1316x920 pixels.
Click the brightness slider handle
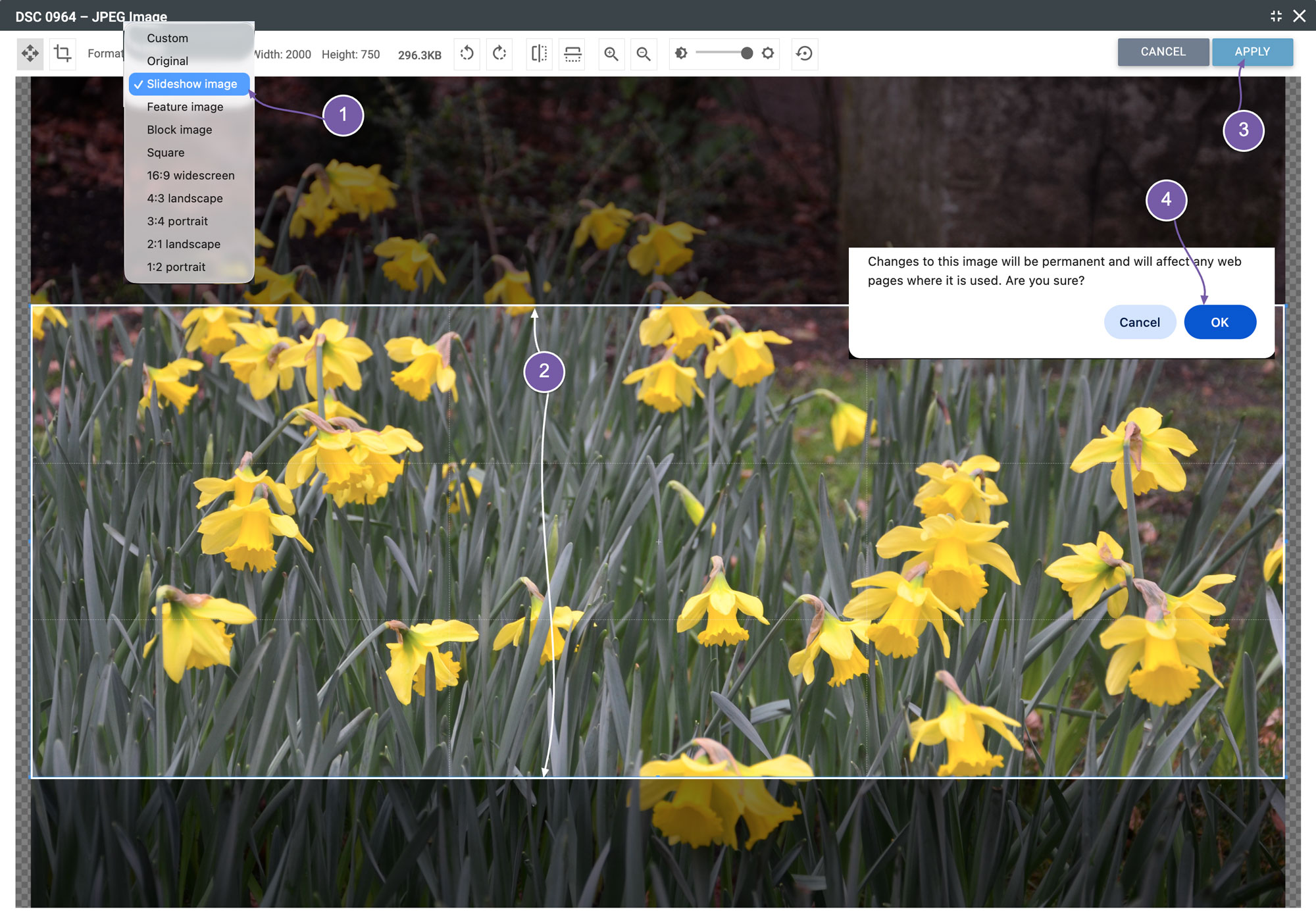click(747, 53)
